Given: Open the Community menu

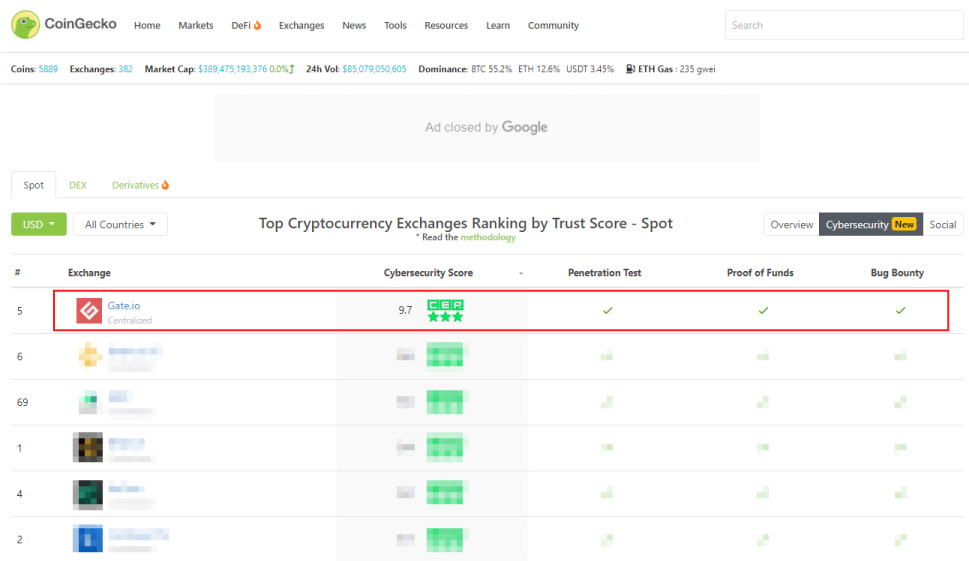Looking at the screenshot, I should (x=553, y=25).
